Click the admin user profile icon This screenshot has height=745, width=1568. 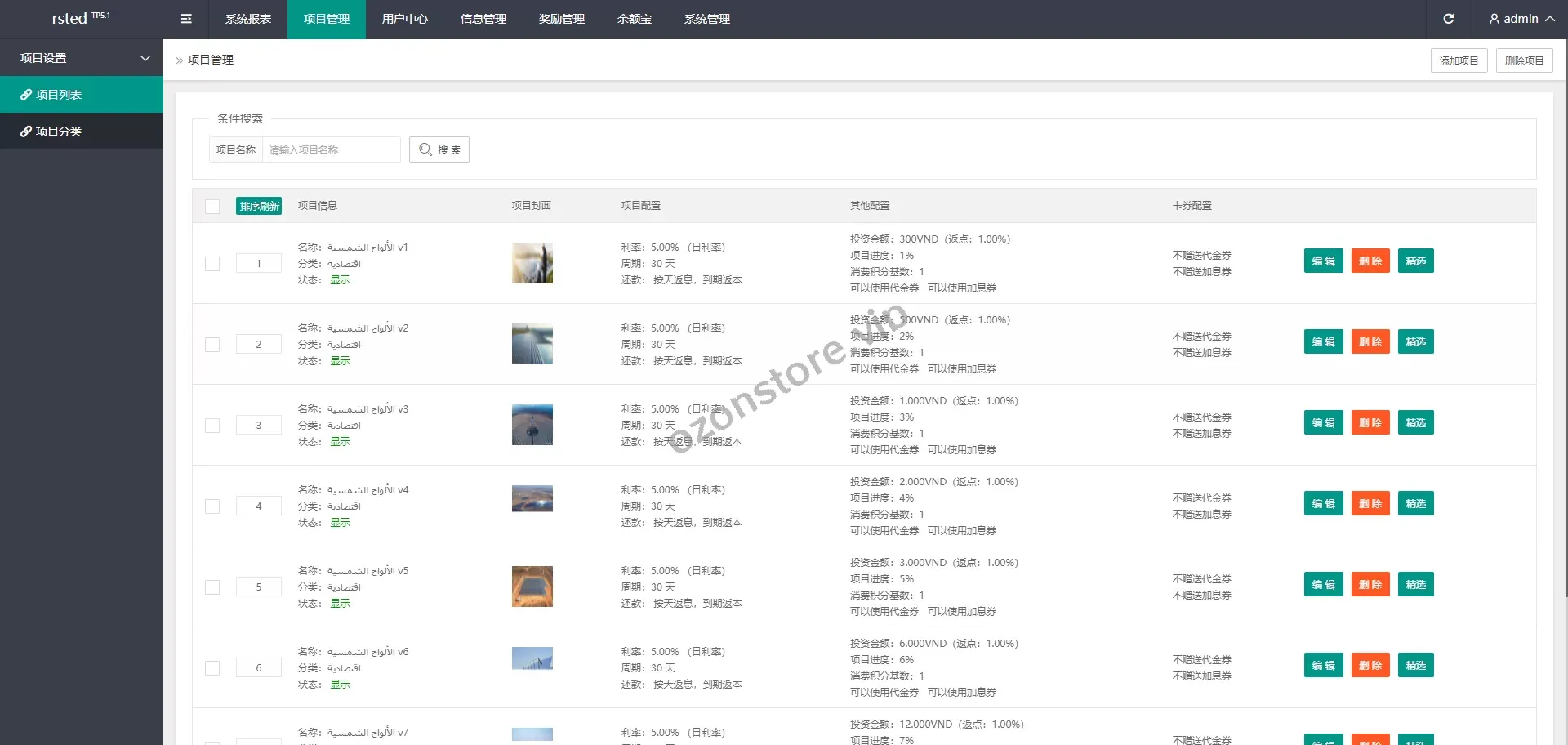(x=1494, y=19)
